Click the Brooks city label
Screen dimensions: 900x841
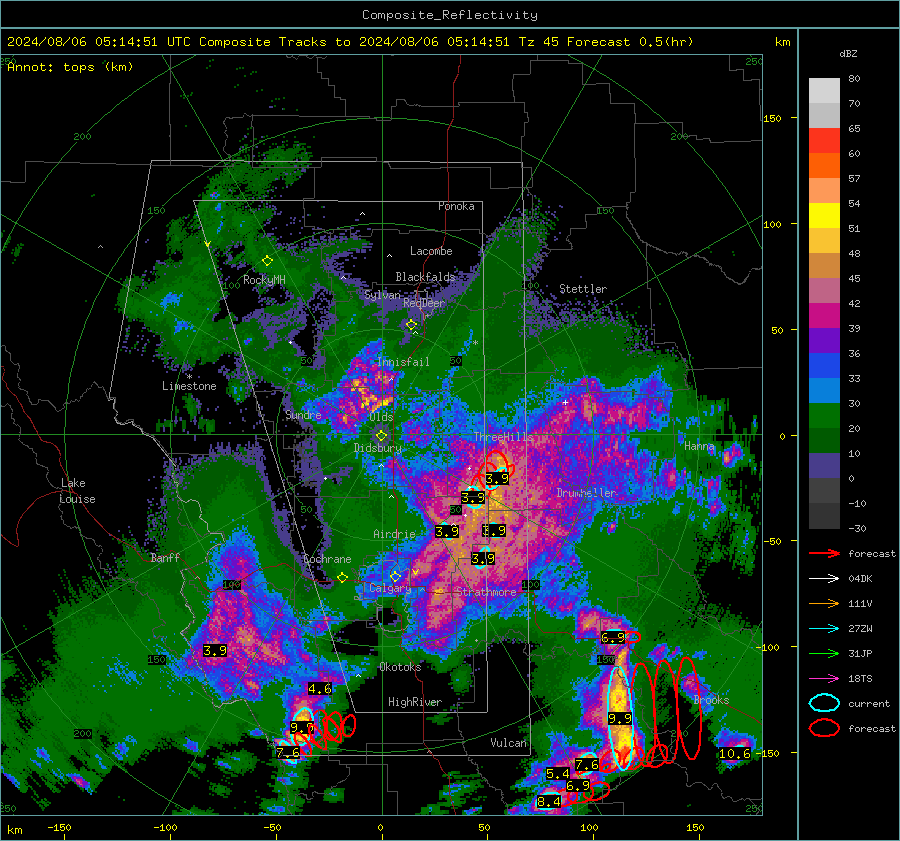[x=711, y=700]
